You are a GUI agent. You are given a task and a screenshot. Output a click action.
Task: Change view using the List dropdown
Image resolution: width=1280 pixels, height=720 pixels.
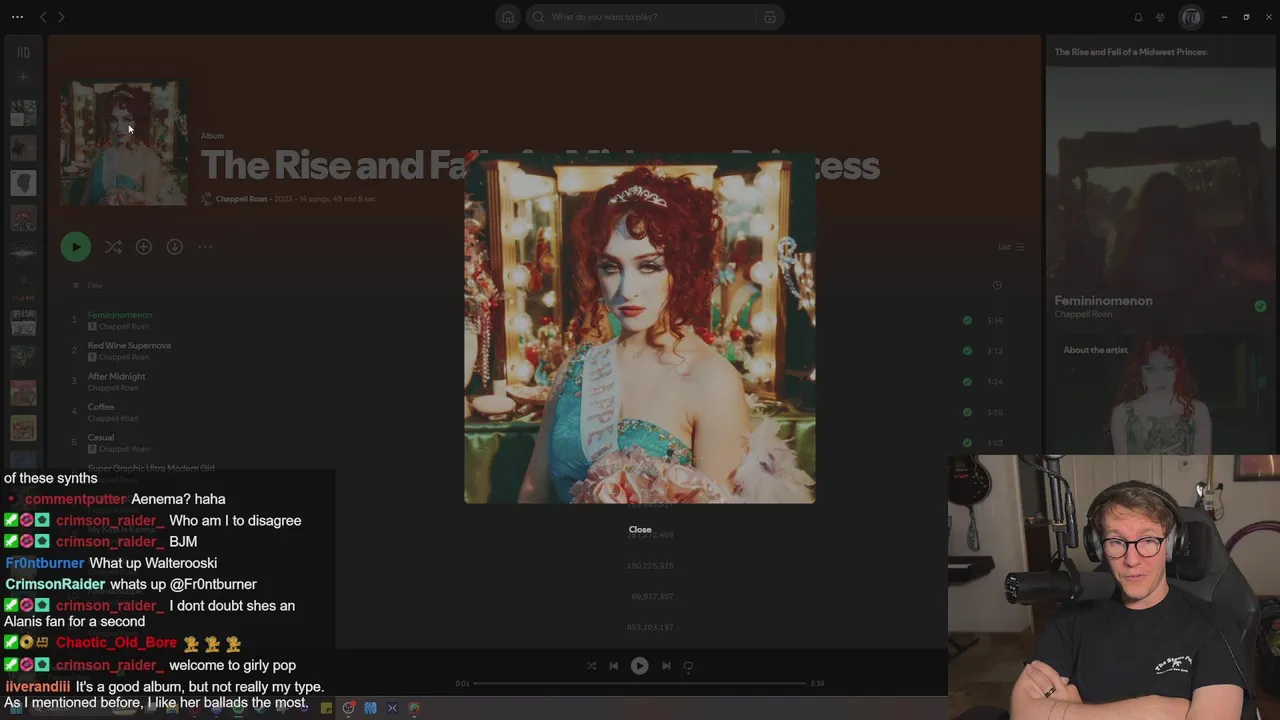(x=1011, y=247)
